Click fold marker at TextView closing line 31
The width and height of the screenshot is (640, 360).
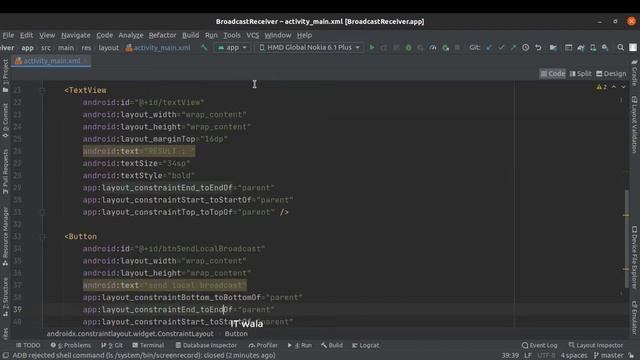(x=42, y=212)
